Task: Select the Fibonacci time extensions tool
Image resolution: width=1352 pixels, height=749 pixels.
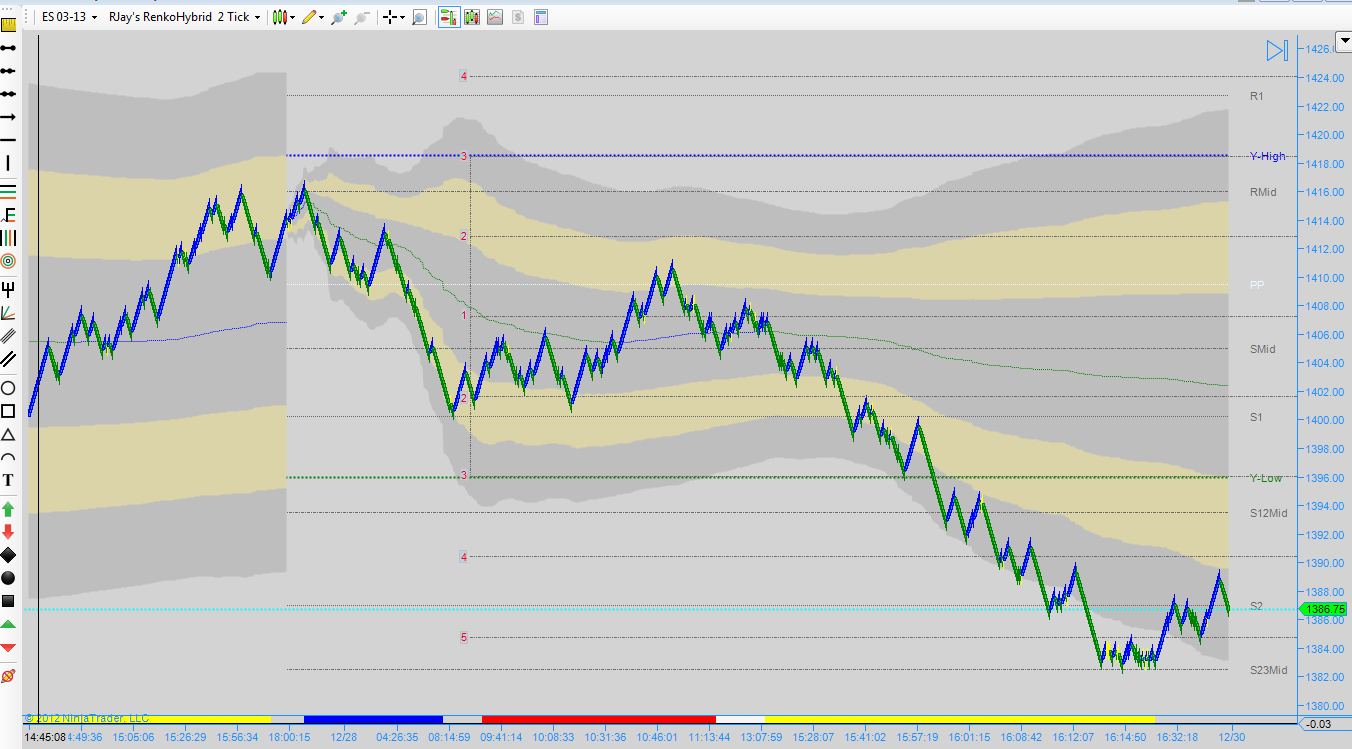Action: (8, 238)
